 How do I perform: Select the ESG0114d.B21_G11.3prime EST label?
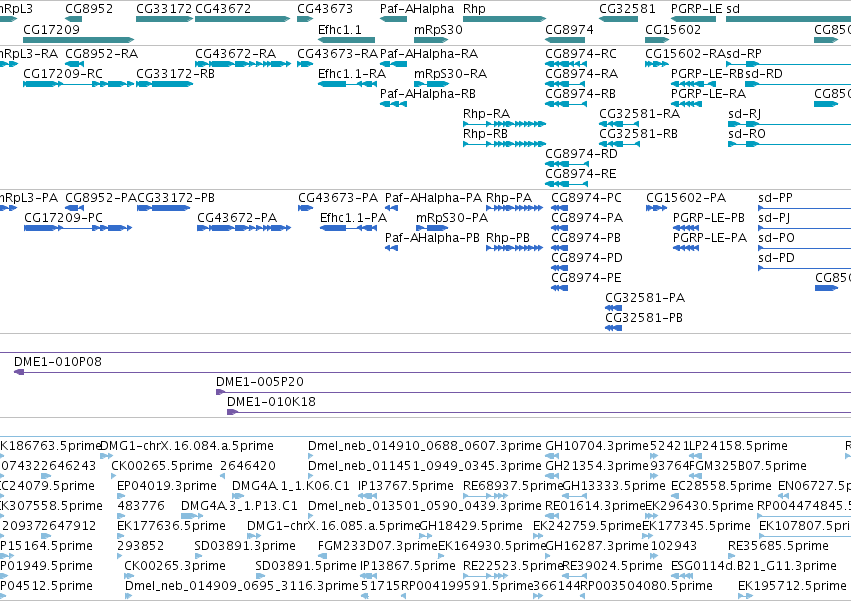(754, 566)
